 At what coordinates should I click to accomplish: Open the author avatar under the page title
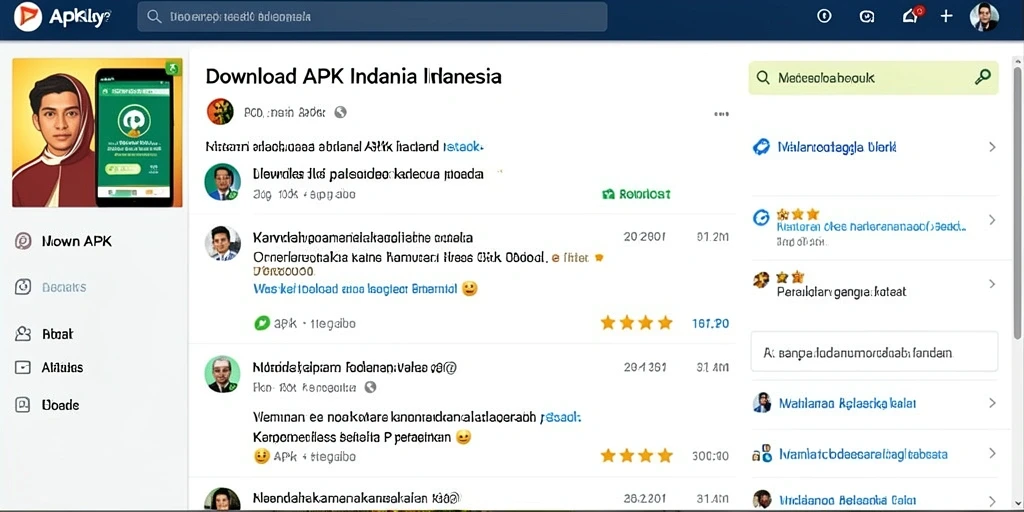click(220, 112)
